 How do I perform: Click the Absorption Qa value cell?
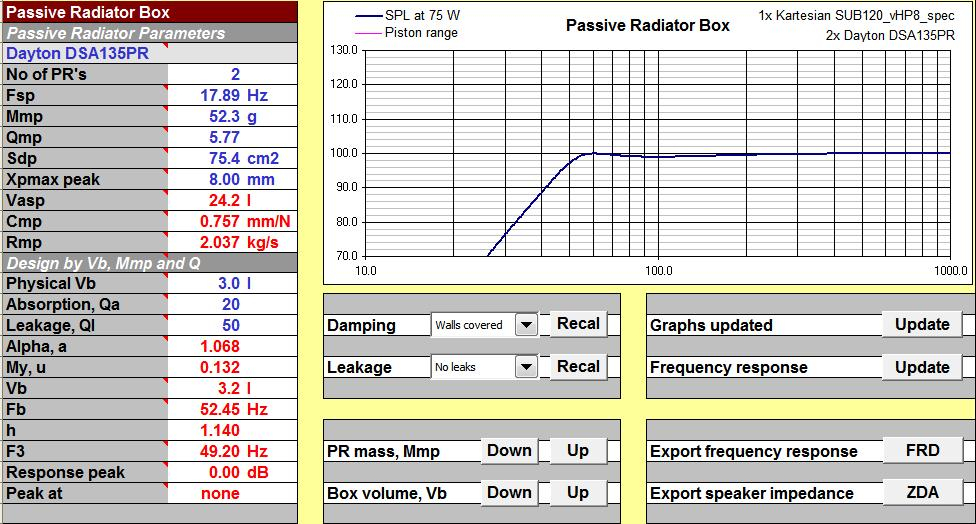[234, 305]
